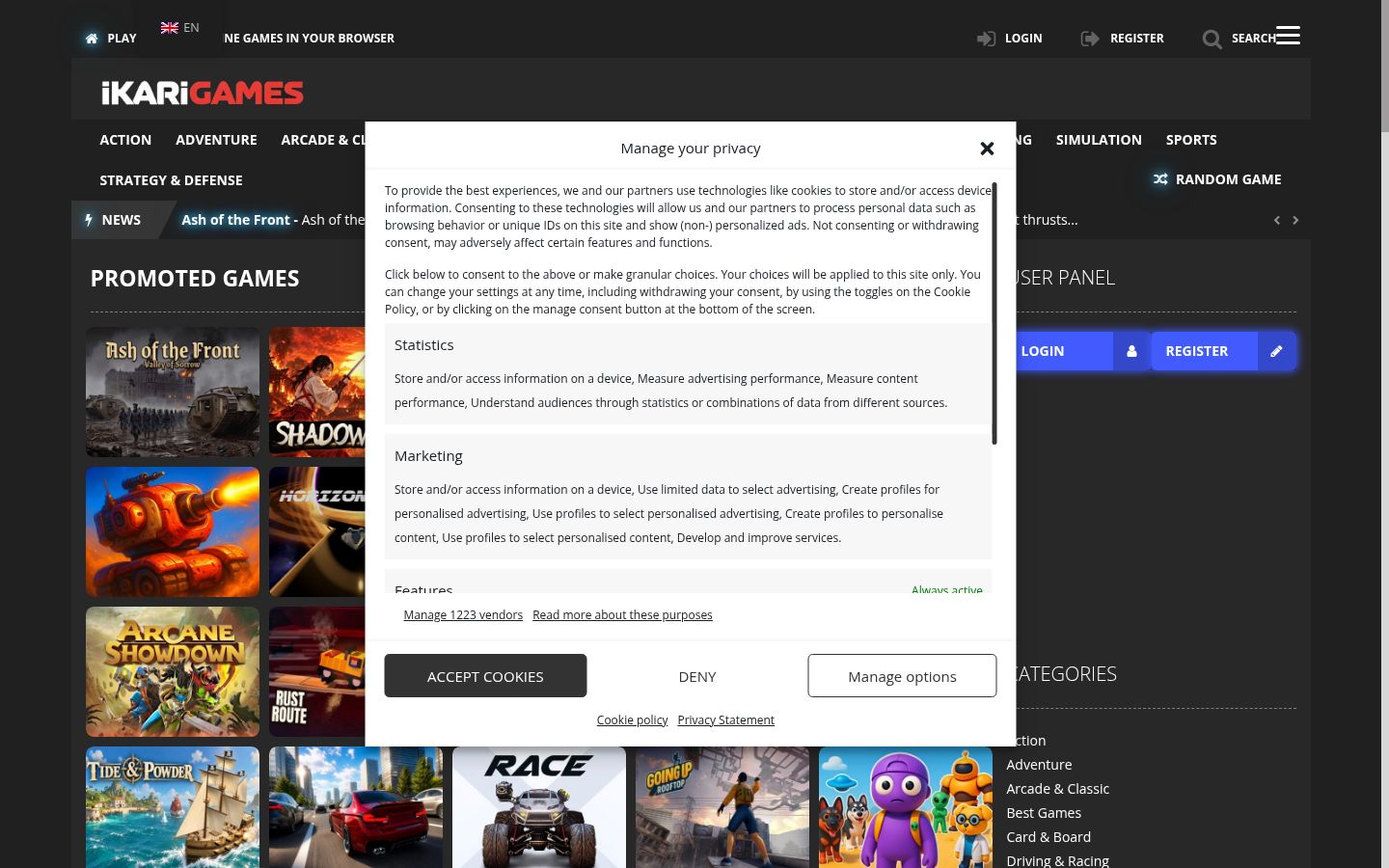Open Ash of the Front game thumbnail
The image size is (1389, 868).
(x=173, y=392)
